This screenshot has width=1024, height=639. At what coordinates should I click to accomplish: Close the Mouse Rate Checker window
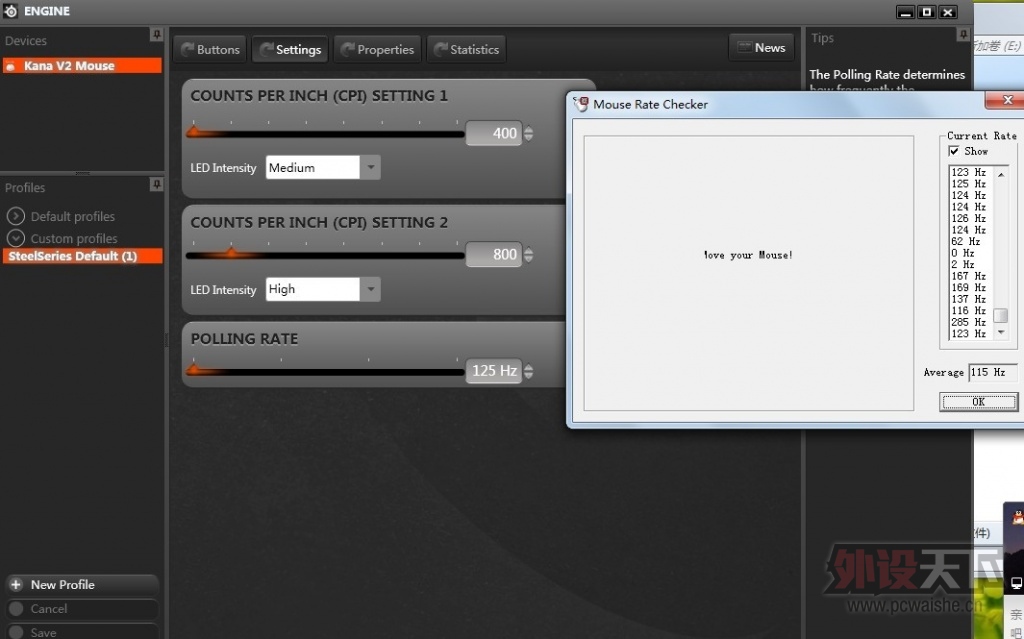(x=1006, y=100)
